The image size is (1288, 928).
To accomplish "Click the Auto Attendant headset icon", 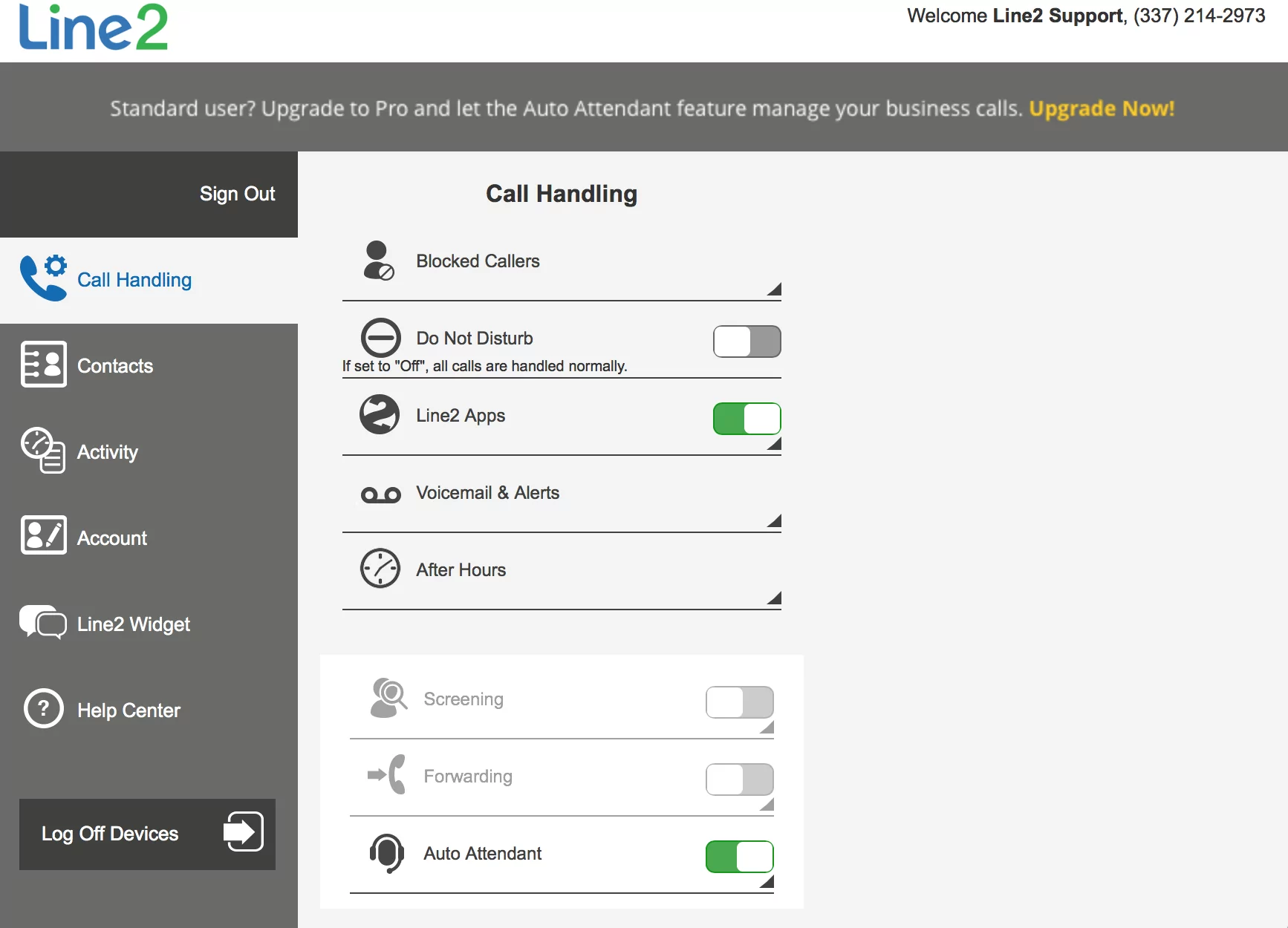I will (387, 853).
